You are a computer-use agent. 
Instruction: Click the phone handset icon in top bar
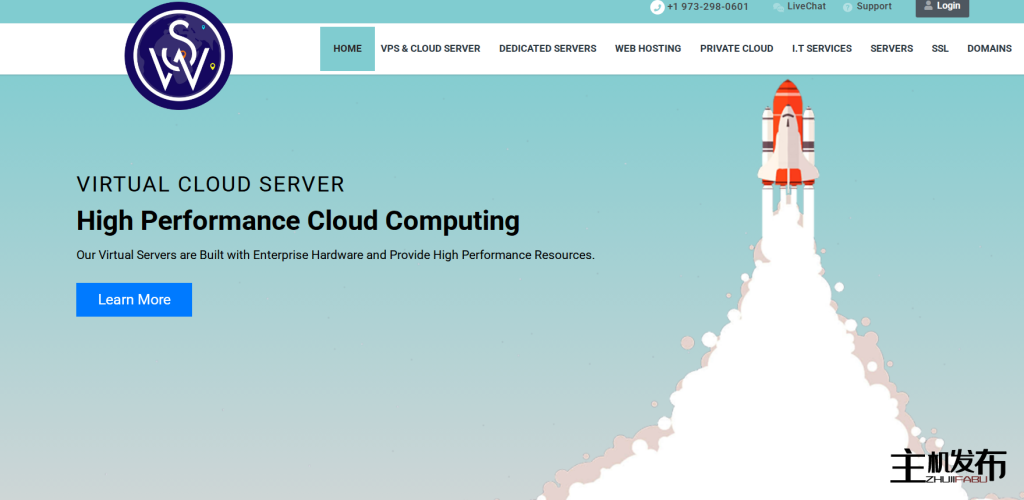click(657, 7)
